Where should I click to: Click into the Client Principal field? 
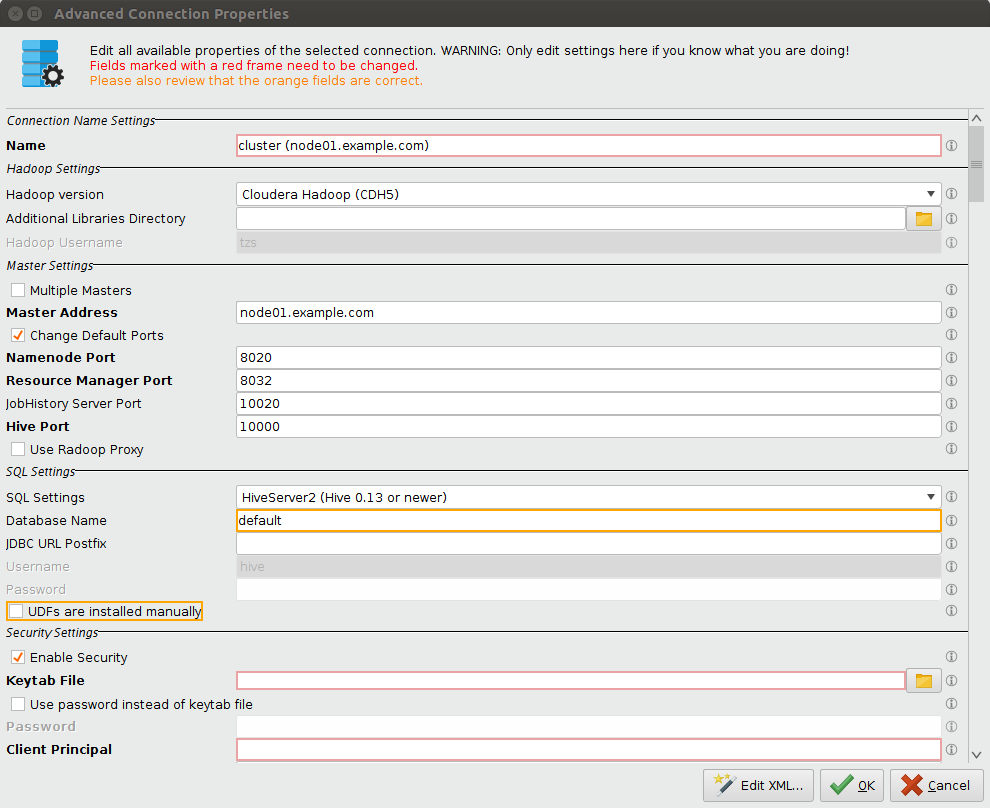588,750
